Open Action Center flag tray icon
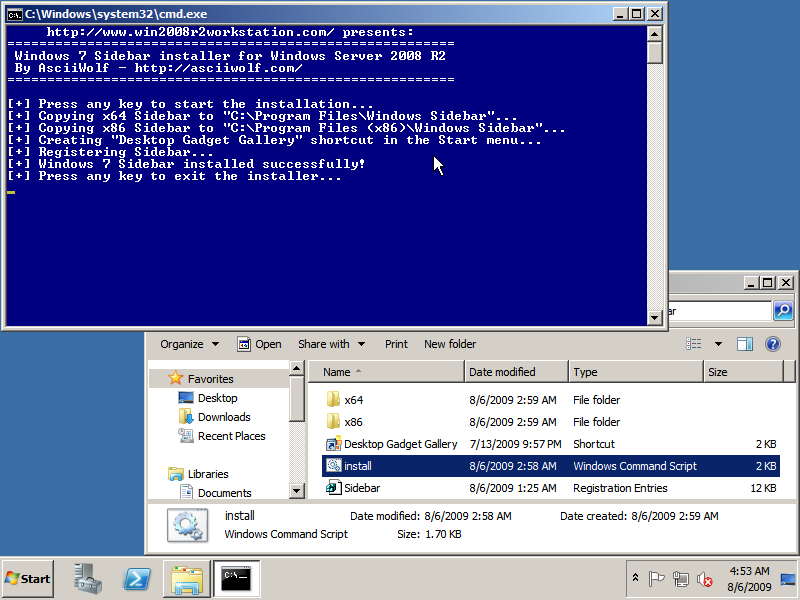This screenshot has height=600, width=800. pos(657,579)
